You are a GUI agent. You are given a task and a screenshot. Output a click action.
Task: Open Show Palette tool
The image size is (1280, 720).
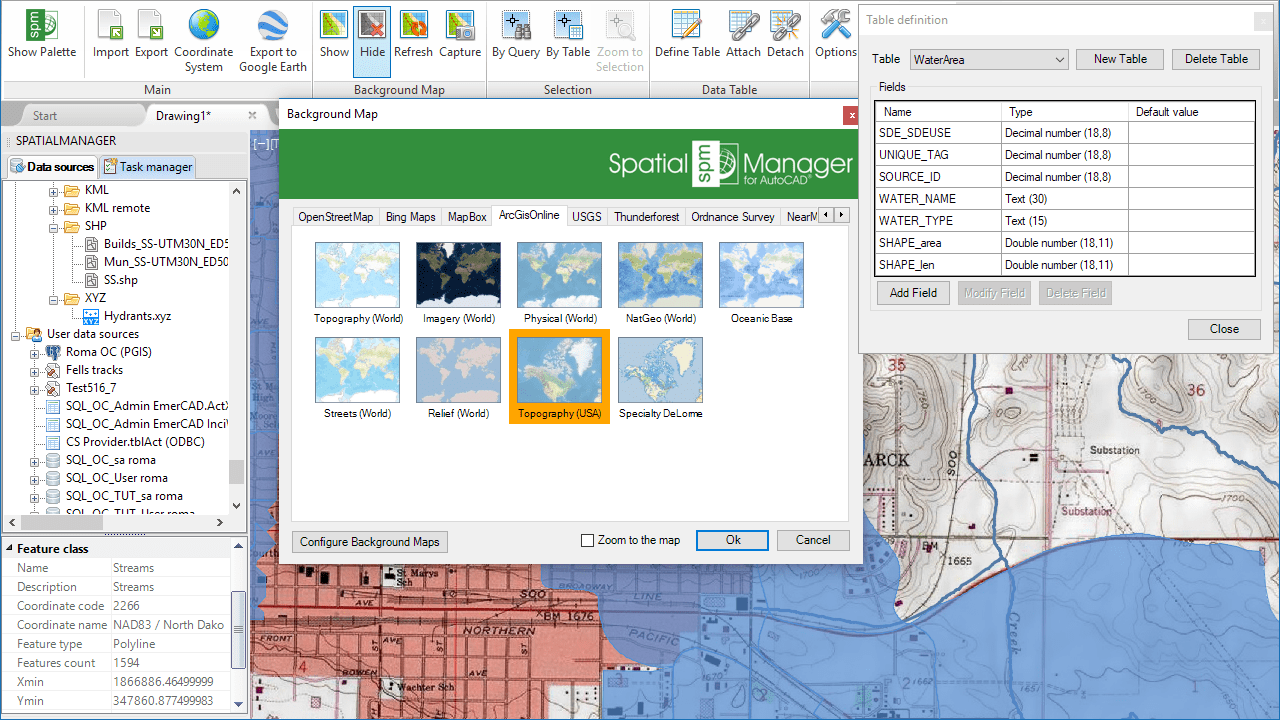click(42, 35)
